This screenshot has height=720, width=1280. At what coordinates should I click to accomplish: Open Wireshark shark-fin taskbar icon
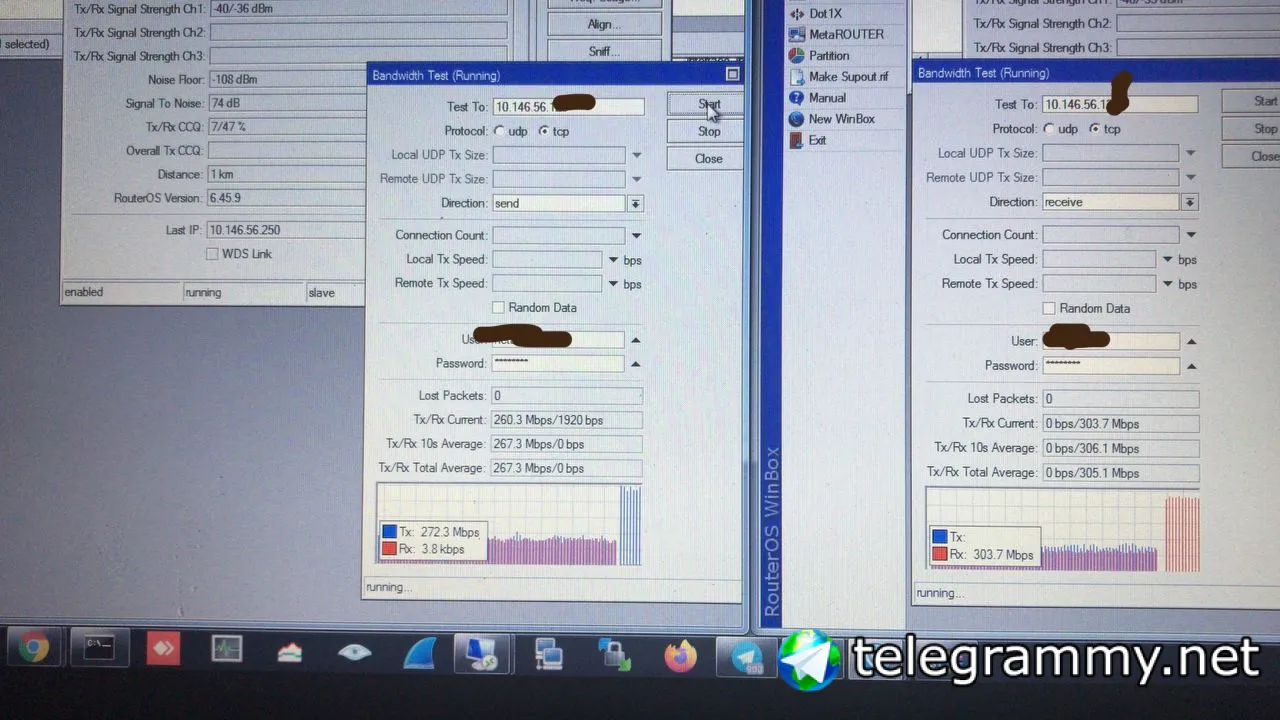pos(419,654)
